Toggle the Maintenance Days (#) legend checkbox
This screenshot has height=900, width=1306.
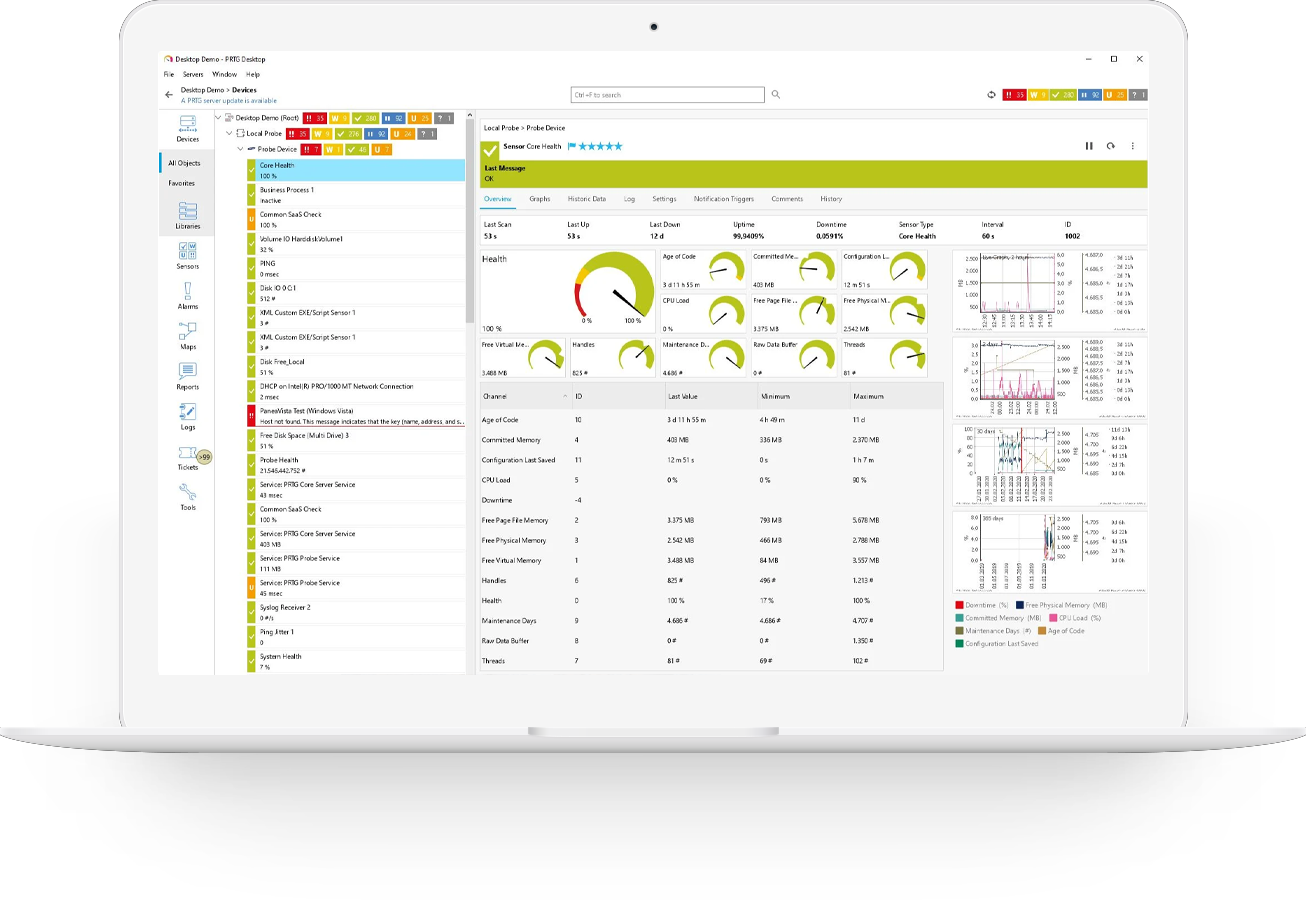coord(959,631)
